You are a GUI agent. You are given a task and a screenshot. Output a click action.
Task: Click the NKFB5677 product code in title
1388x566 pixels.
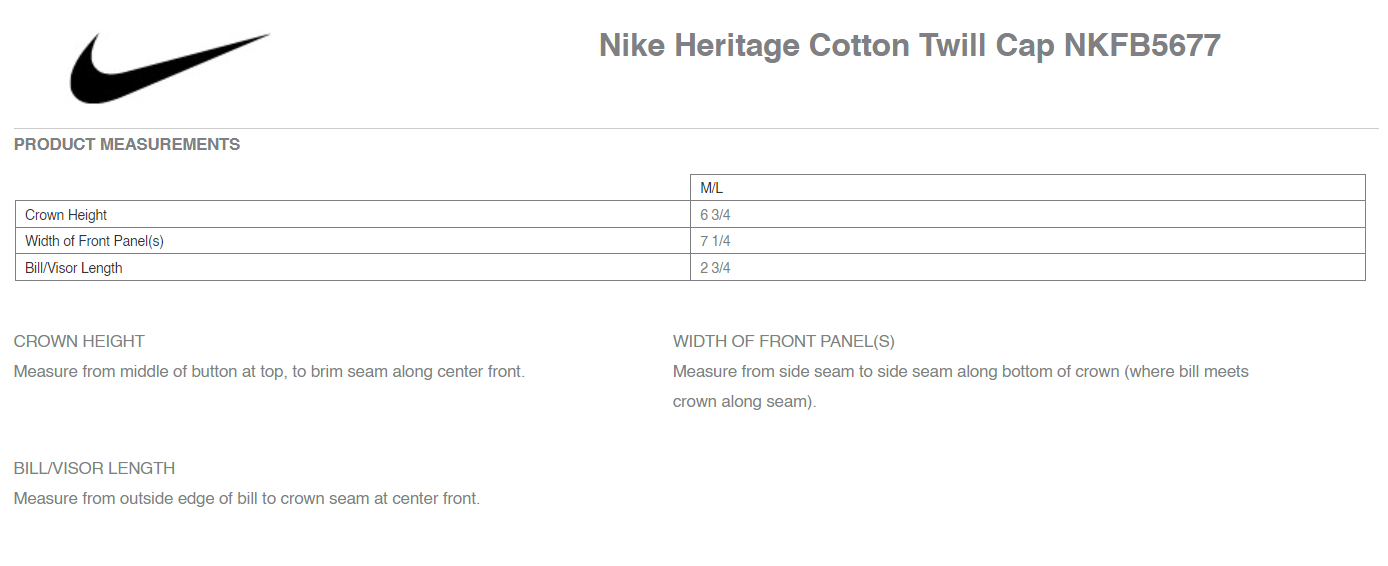pos(1142,46)
